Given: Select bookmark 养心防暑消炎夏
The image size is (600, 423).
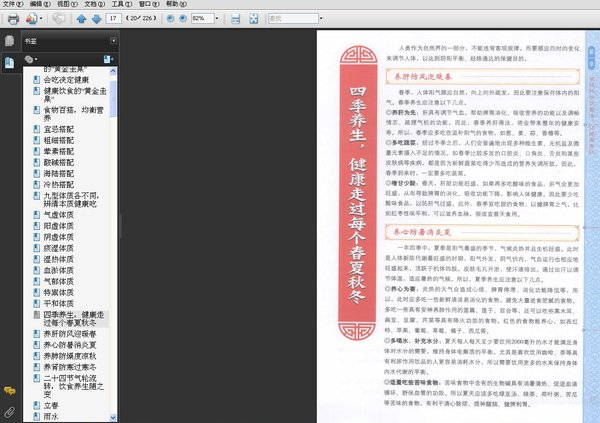Looking at the screenshot, I should coord(70,345).
